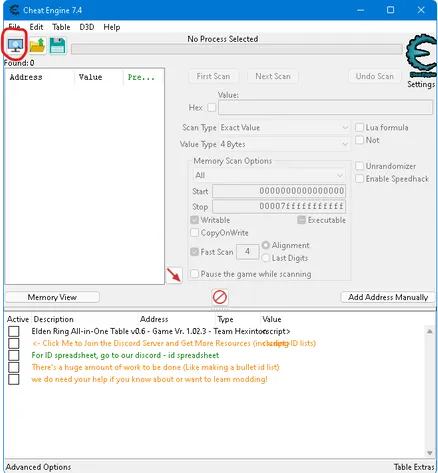The width and height of the screenshot is (438, 473).
Task: Tick the huge amount of work entry checkbox
Action: [14, 367]
